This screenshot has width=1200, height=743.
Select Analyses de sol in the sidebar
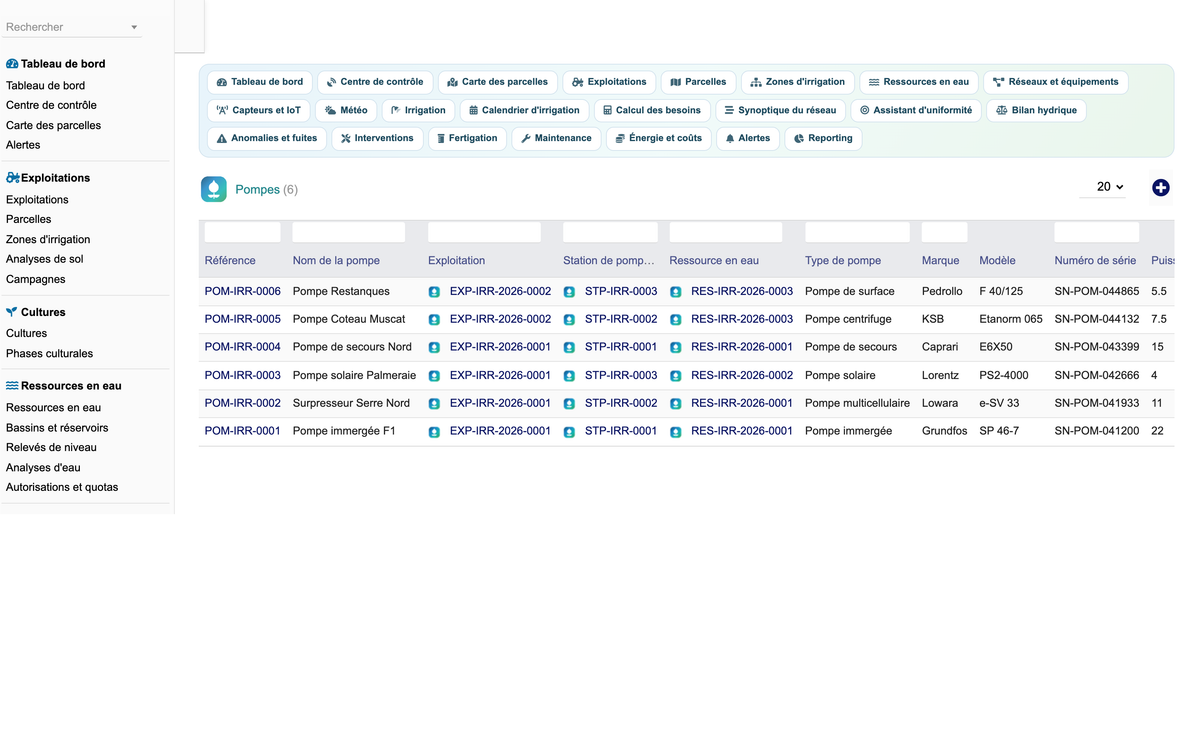pos(45,260)
